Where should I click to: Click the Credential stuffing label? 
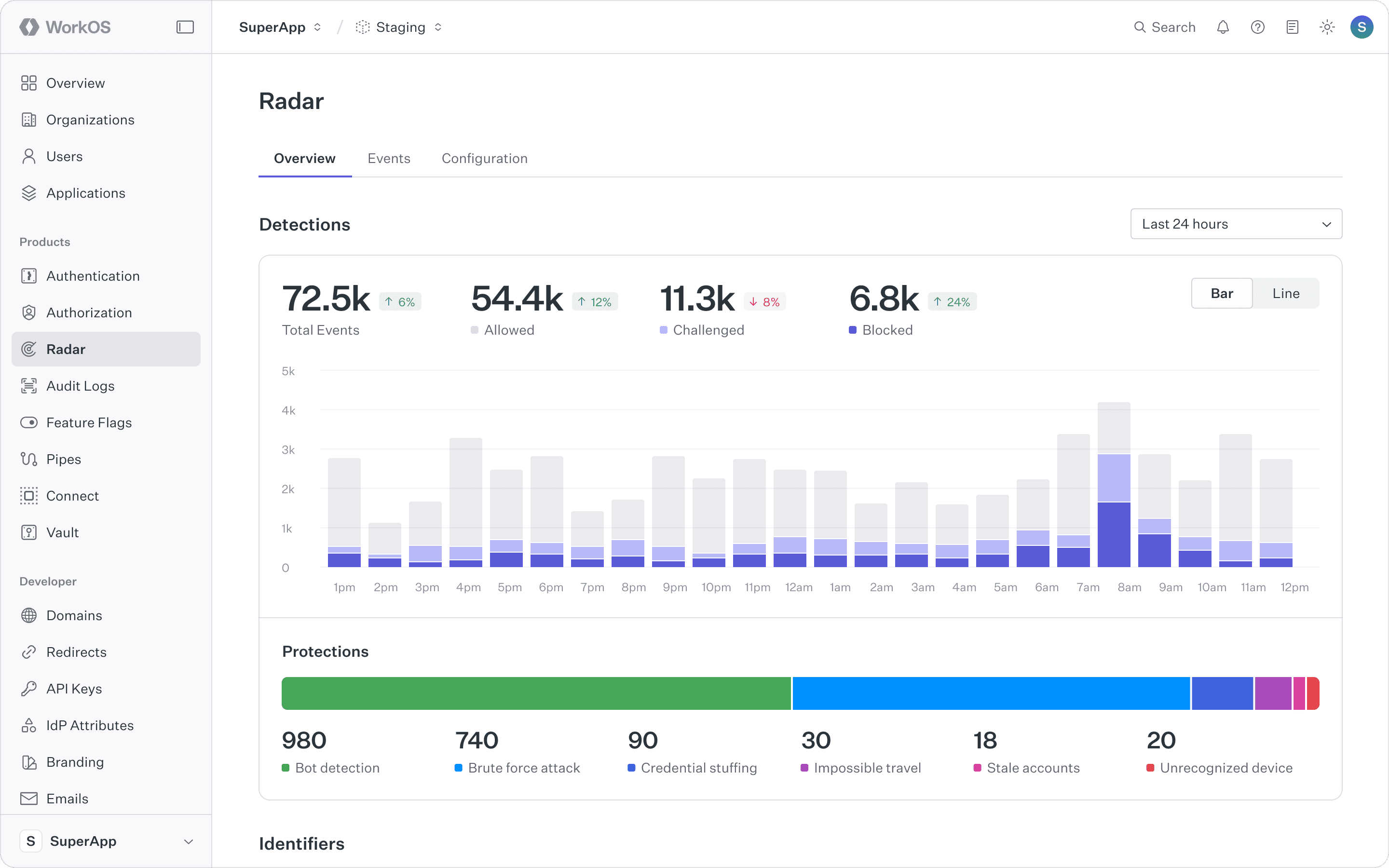699,768
